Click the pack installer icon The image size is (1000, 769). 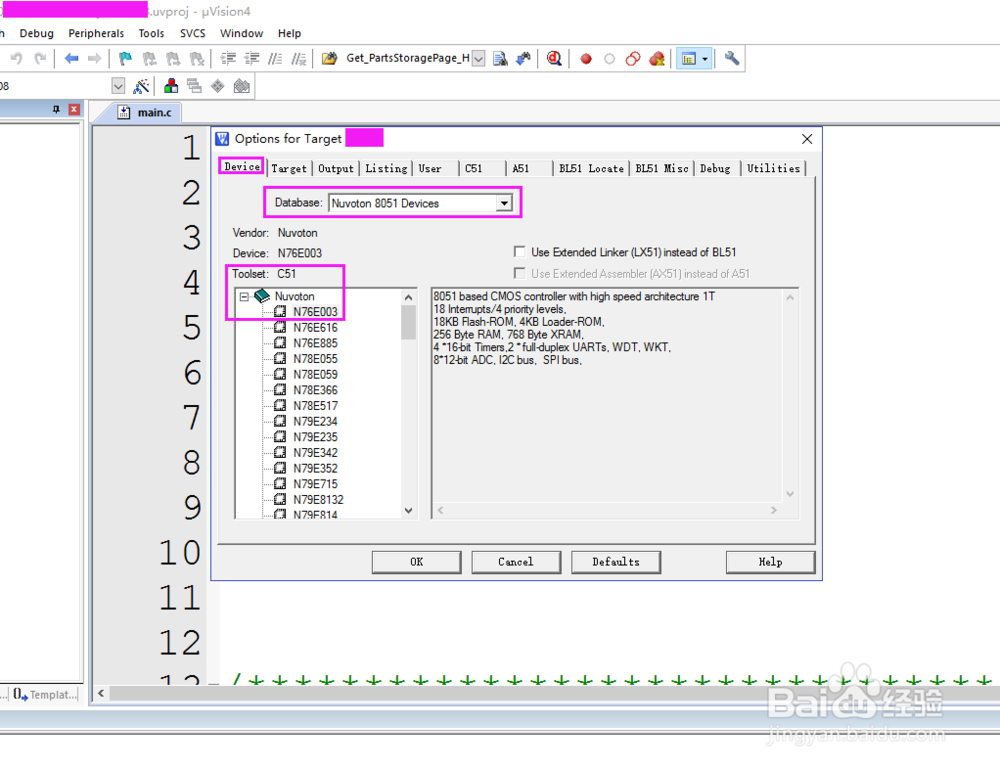pyautogui.click(x=241, y=86)
